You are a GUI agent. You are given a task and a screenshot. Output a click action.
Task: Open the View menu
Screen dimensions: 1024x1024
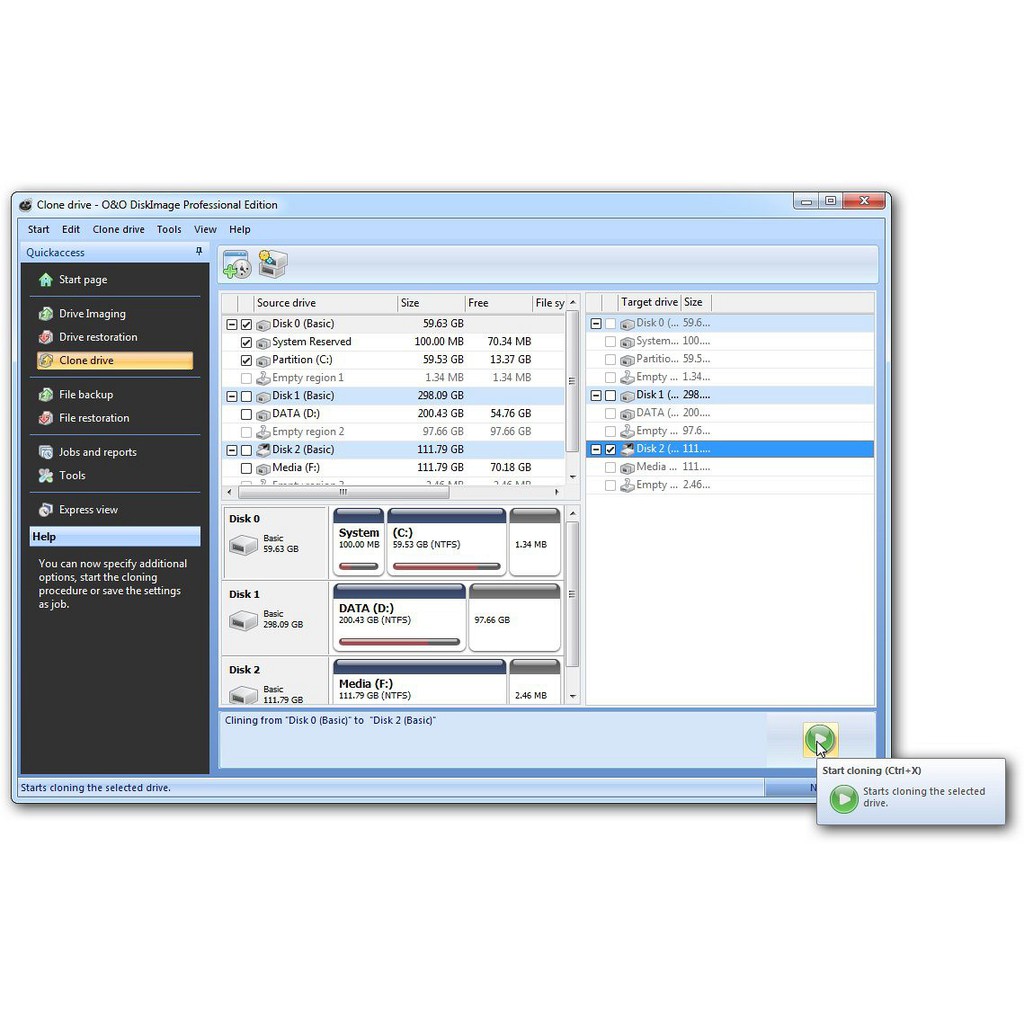pyautogui.click(x=205, y=229)
